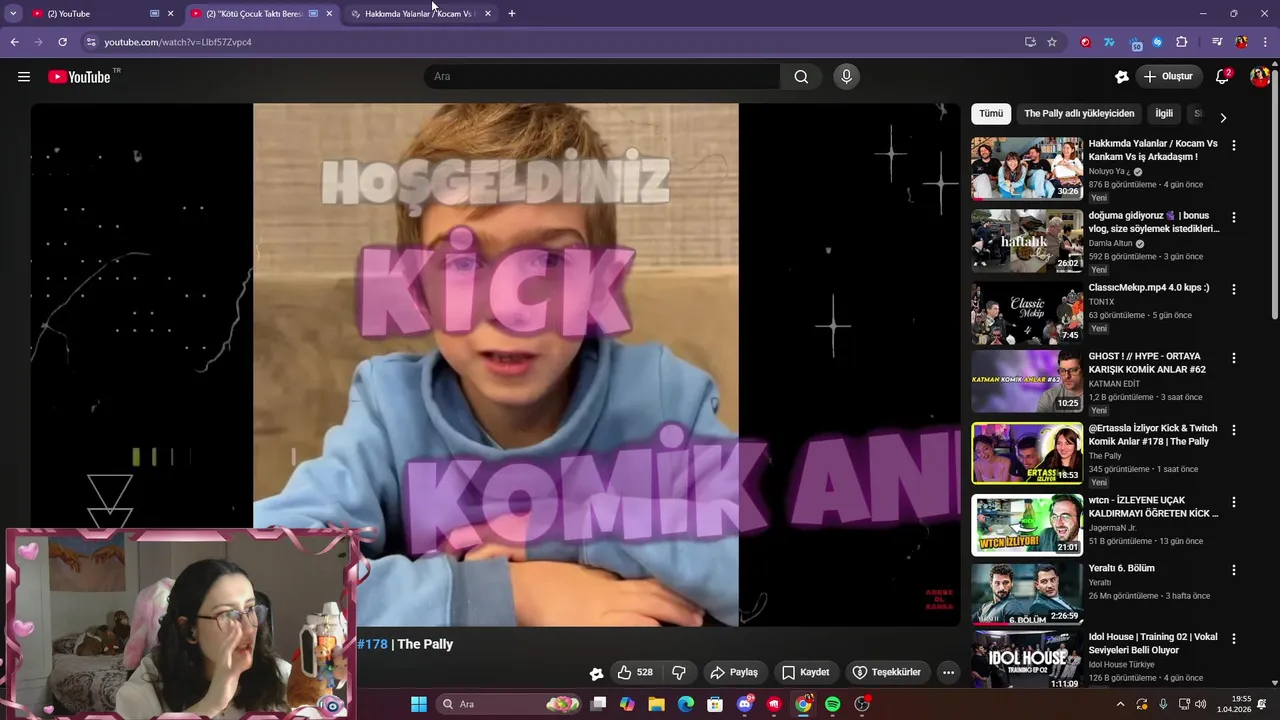Open YouTube notifications bell
Image resolution: width=1280 pixels, height=720 pixels.
(x=1222, y=77)
